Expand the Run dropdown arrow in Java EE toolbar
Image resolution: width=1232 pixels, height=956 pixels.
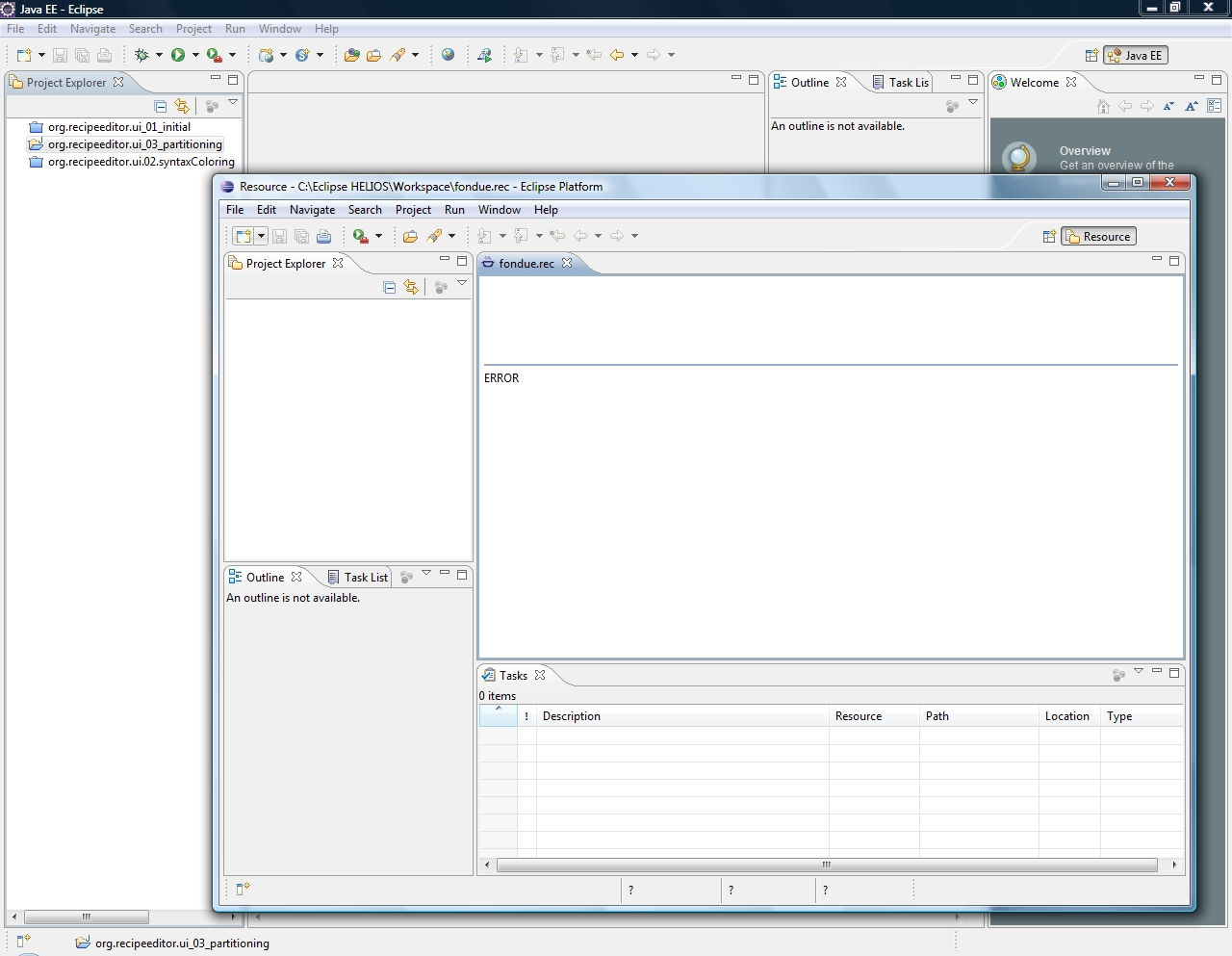[195, 55]
